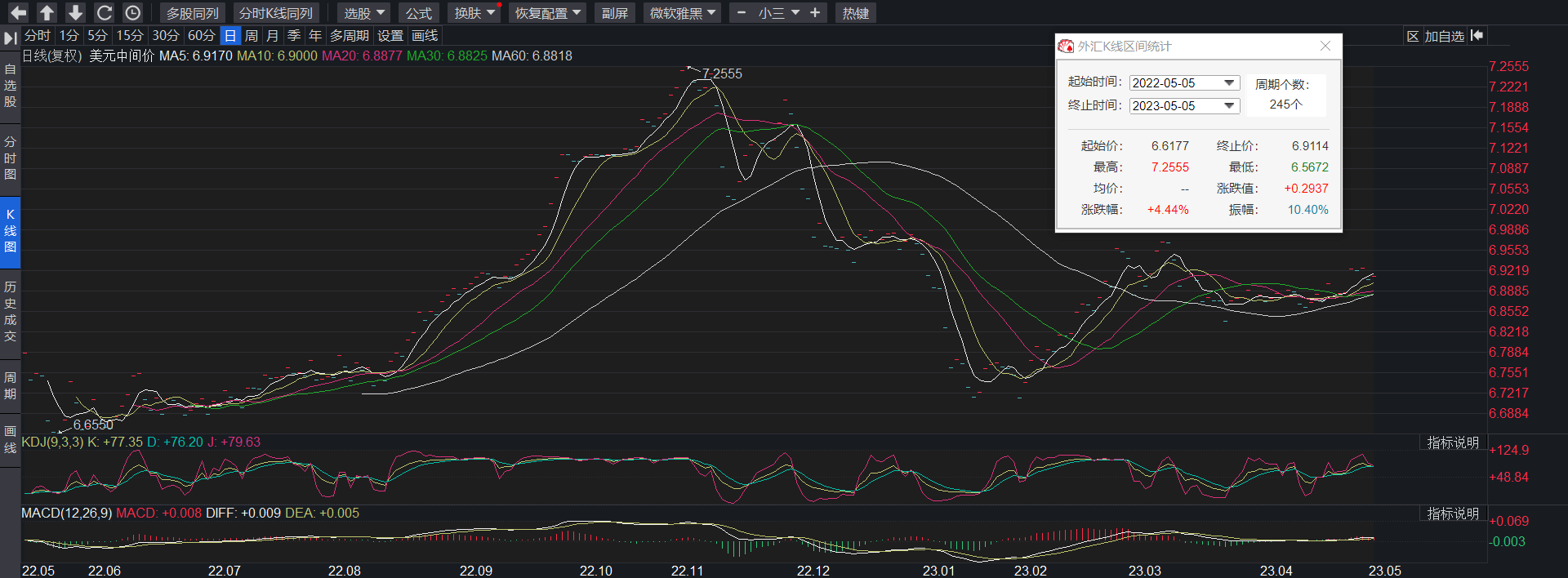Screen dimensions: 1568x578
Task: Click the 多股同列 button
Action: 193,13
